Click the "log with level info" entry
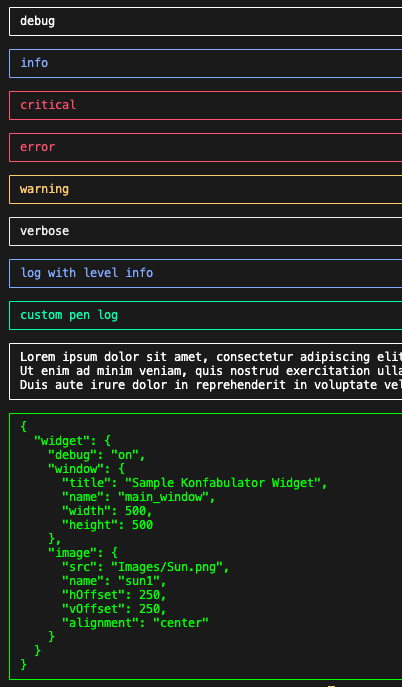 click(205, 273)
